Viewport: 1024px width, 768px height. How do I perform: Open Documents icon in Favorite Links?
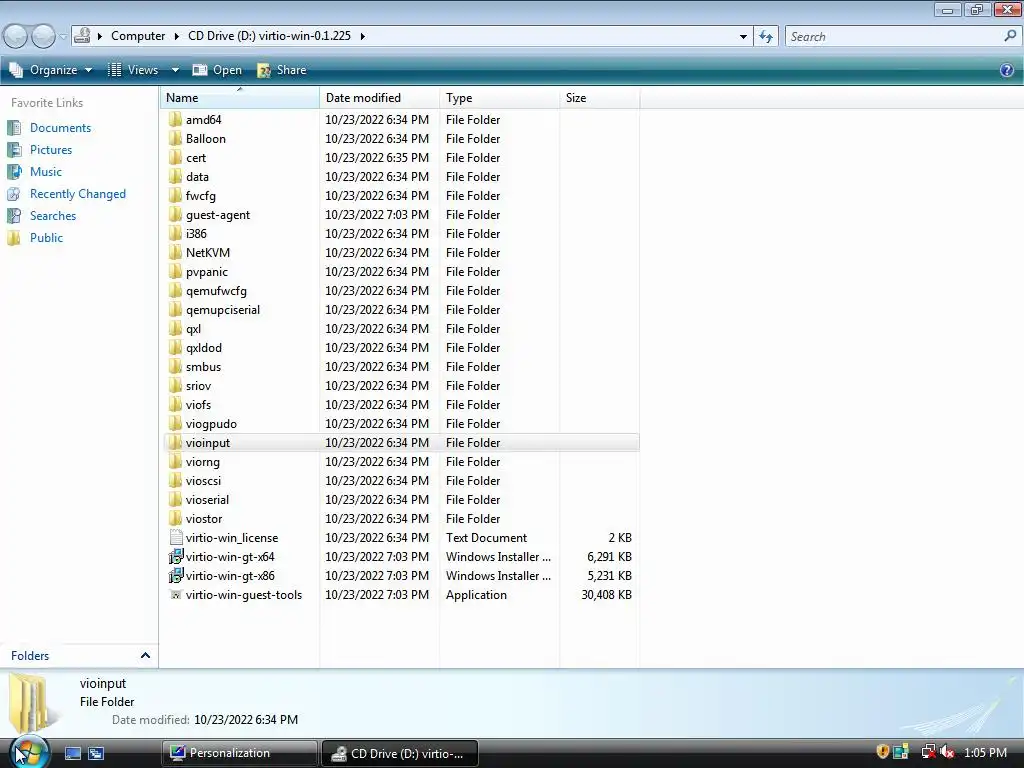(x=14, y=128)
